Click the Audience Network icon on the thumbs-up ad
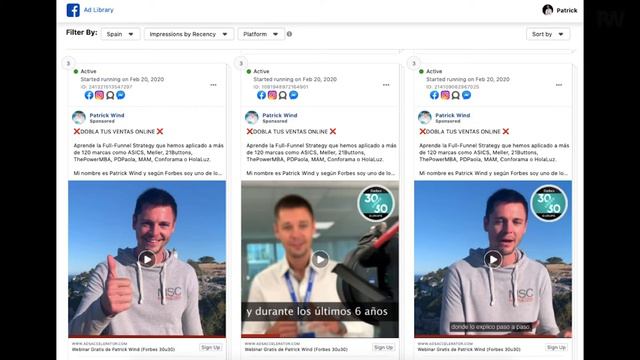640x360 pixels. pos(110,95)
